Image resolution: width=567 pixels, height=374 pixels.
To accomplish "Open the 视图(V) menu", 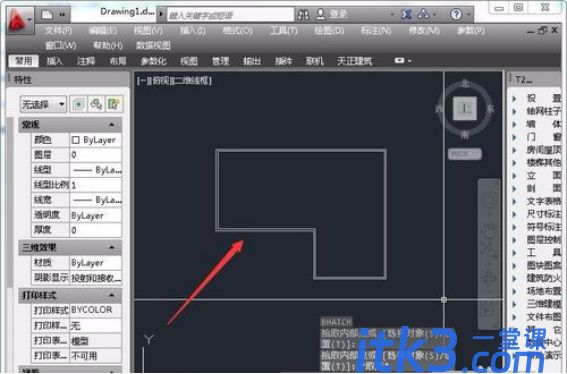I will pyautogui.click(x=148, y=31).
